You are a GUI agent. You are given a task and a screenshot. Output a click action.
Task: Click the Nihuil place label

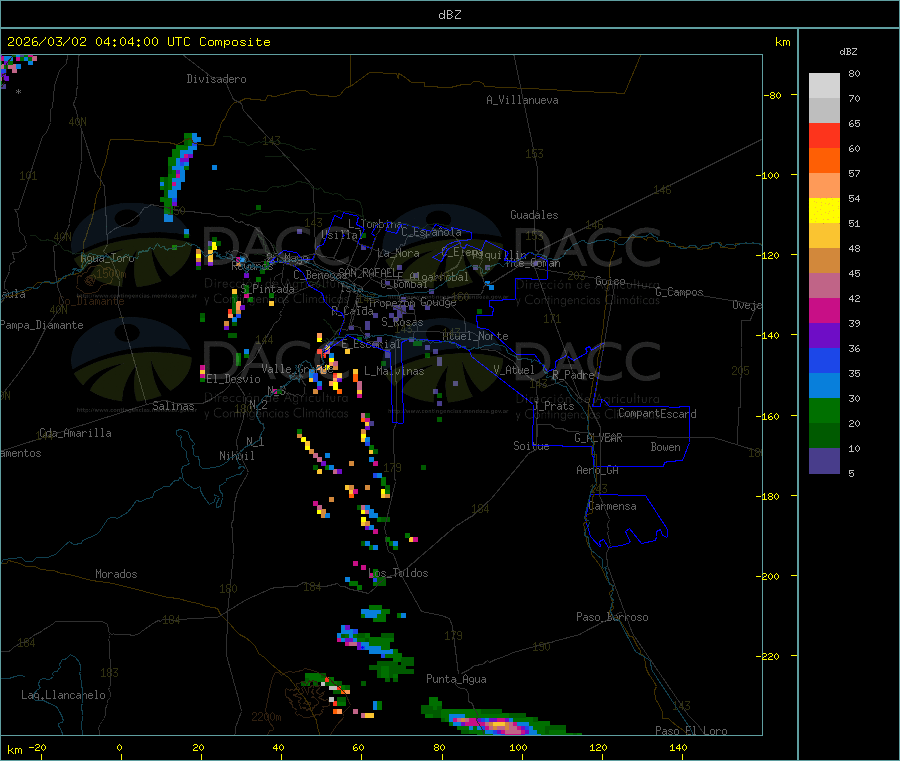(237, 456)
